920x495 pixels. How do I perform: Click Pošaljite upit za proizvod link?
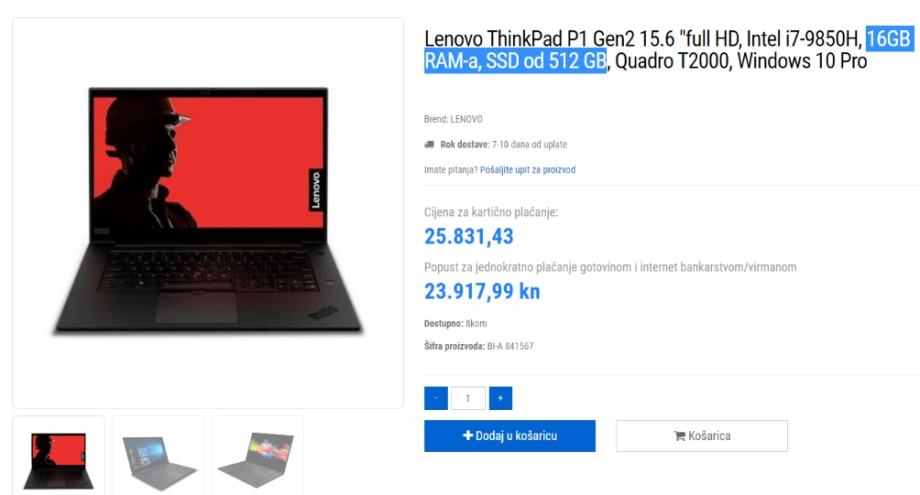[527, 169]
